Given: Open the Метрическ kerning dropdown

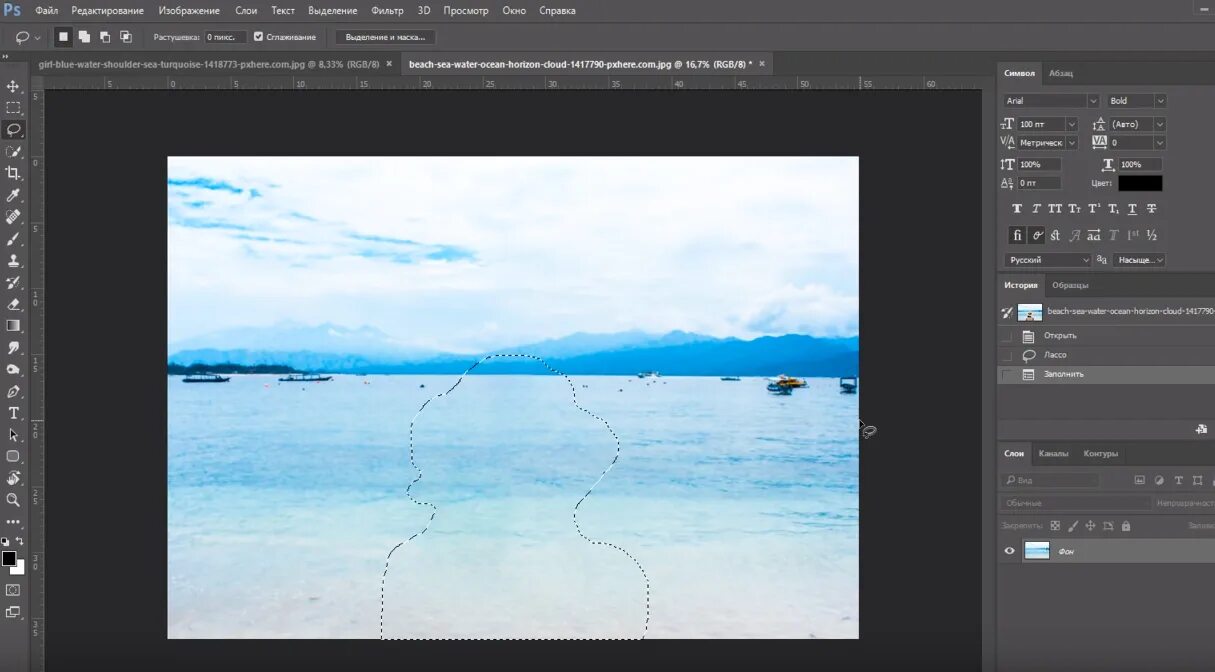Looking at the screenshot, I should pyautogui.click(x=1072, y=143).
